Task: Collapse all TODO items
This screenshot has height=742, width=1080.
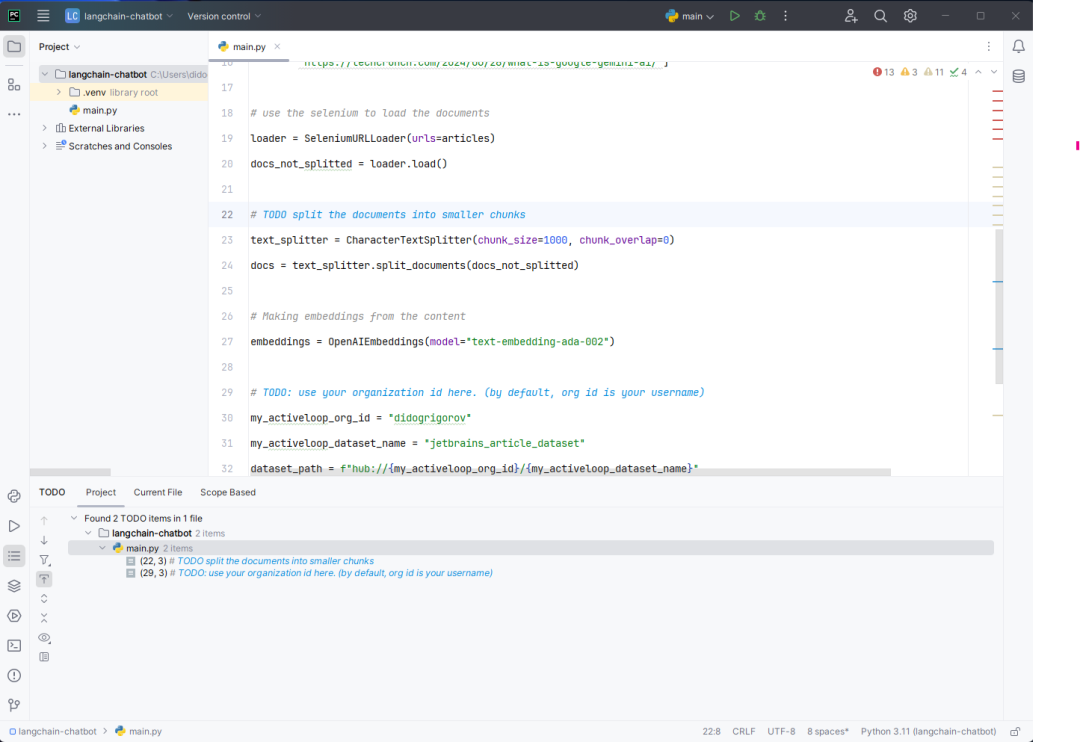Action: [x=44, y=618]
